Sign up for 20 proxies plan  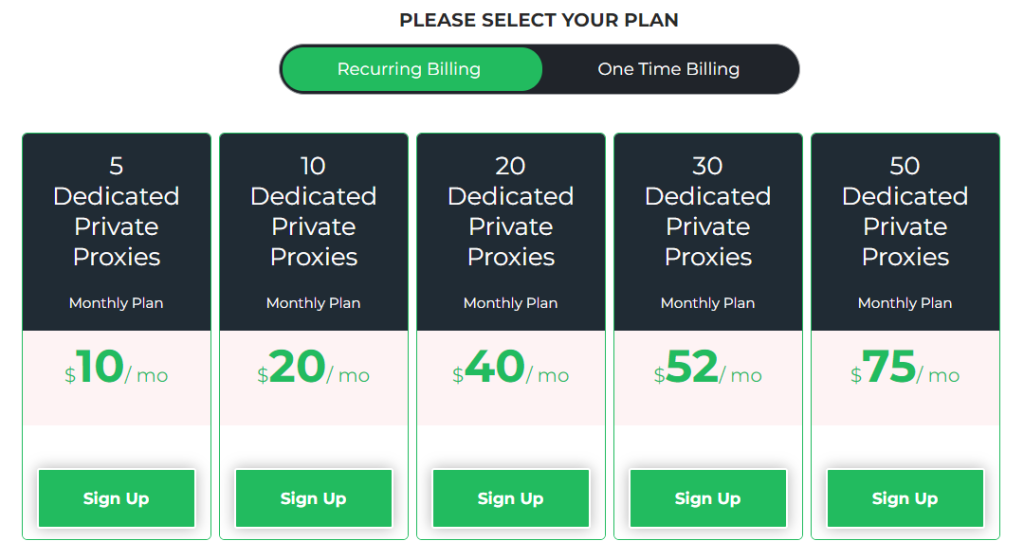[x=510, y=498]
